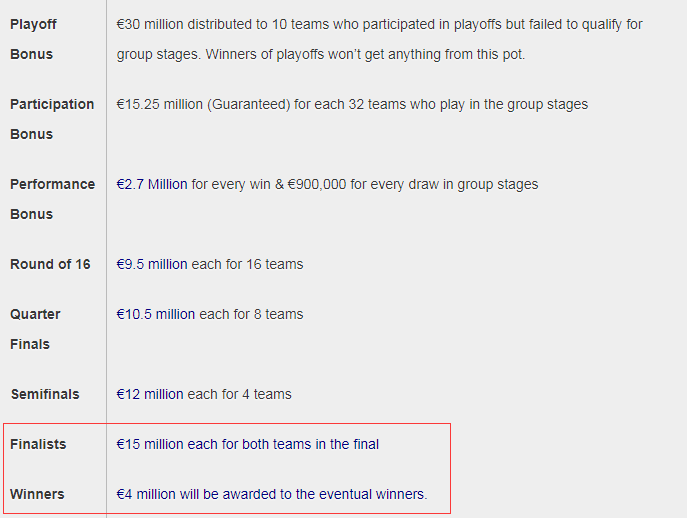Click "each for 4 teams" text
Viewport: 687px width, 518px height.
click(239, 394)
